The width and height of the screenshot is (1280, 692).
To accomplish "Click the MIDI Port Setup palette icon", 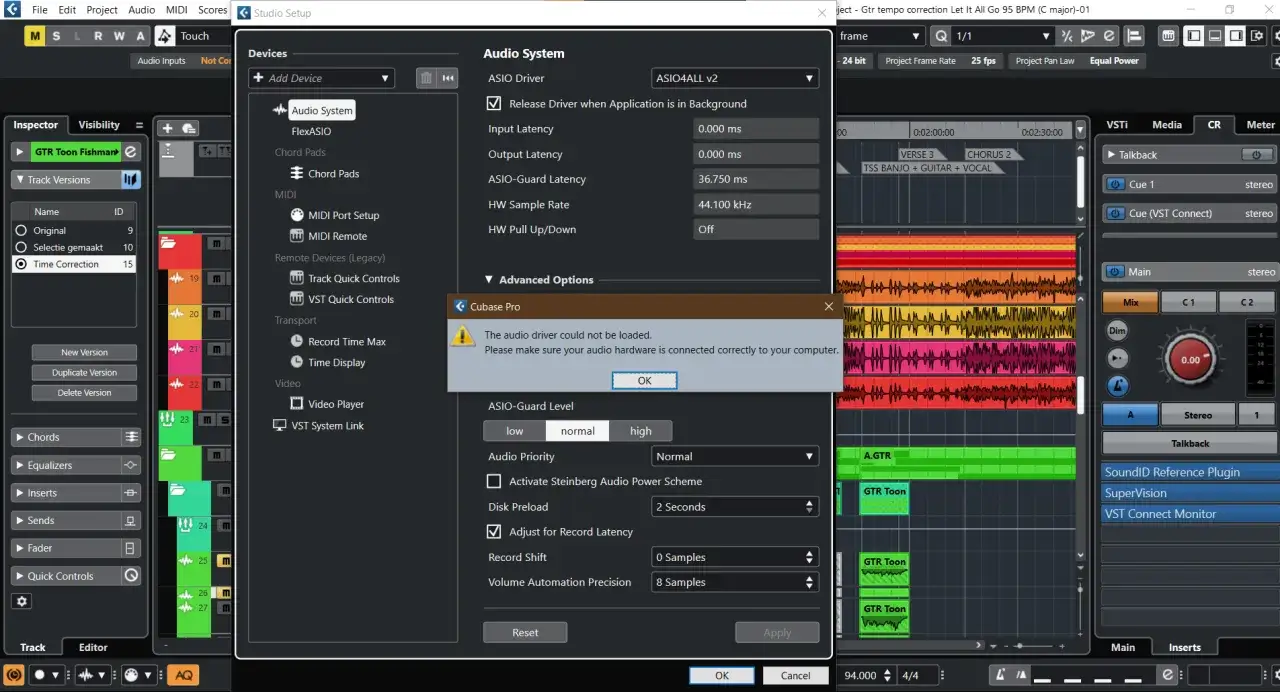I will click(x=296, y=215).
